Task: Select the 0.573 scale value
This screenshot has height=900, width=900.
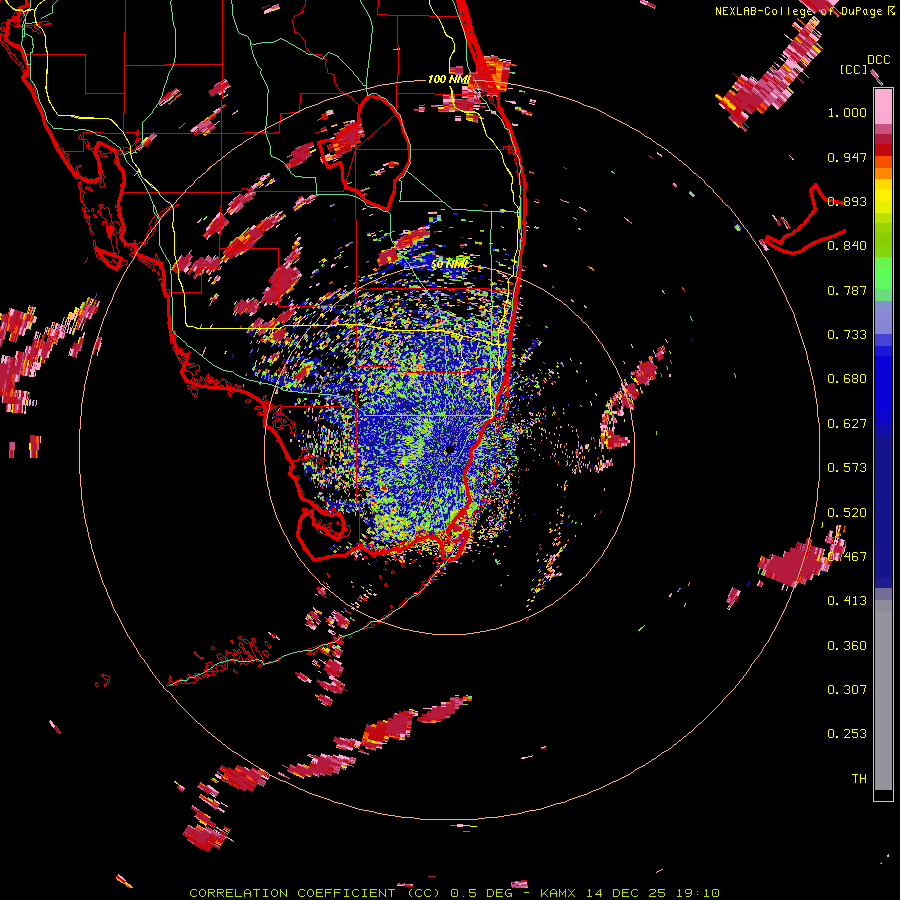Action: pos(847,468)
